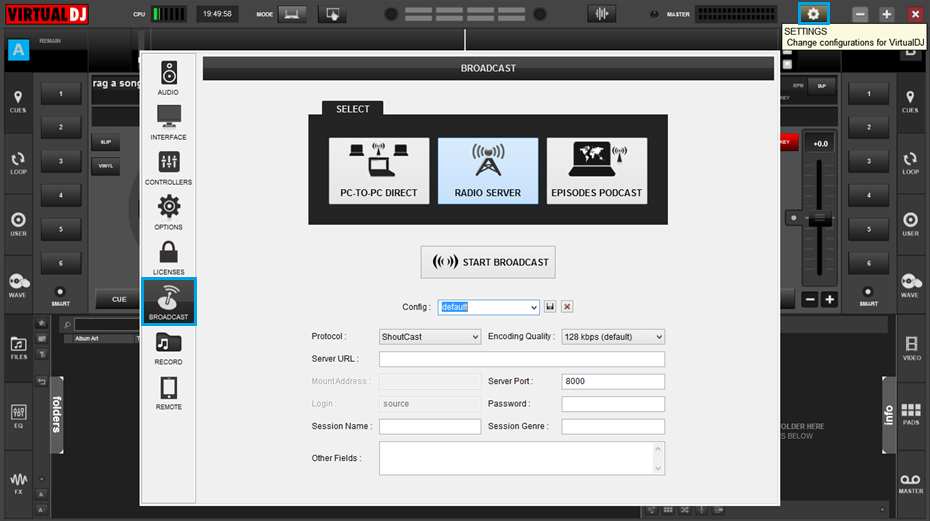Screen dimensions: 930x521
Task: Trigger right deck hot cue 2
Action: tap(869, 127)
